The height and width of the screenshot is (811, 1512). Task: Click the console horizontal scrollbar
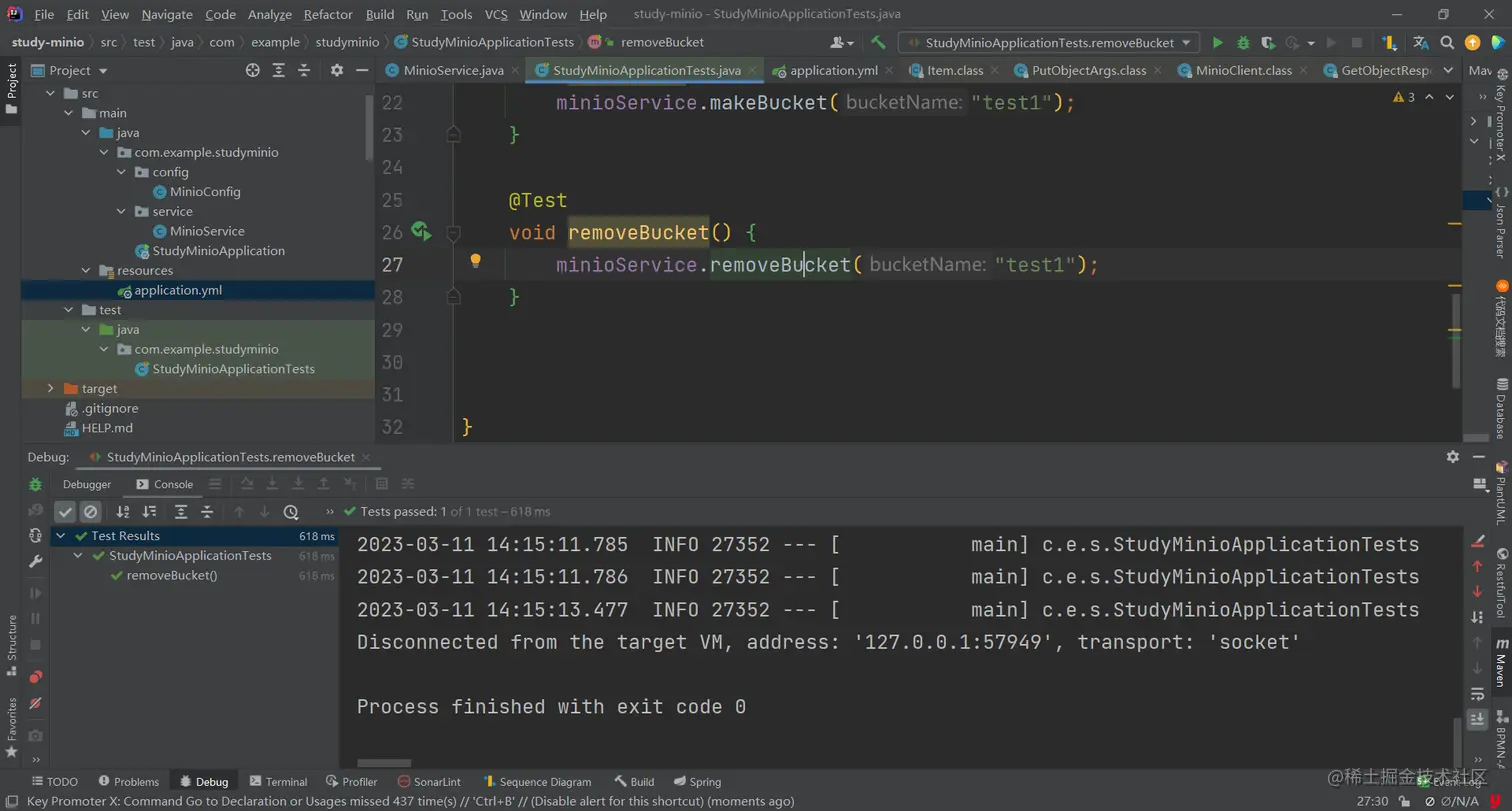(384, 762)
